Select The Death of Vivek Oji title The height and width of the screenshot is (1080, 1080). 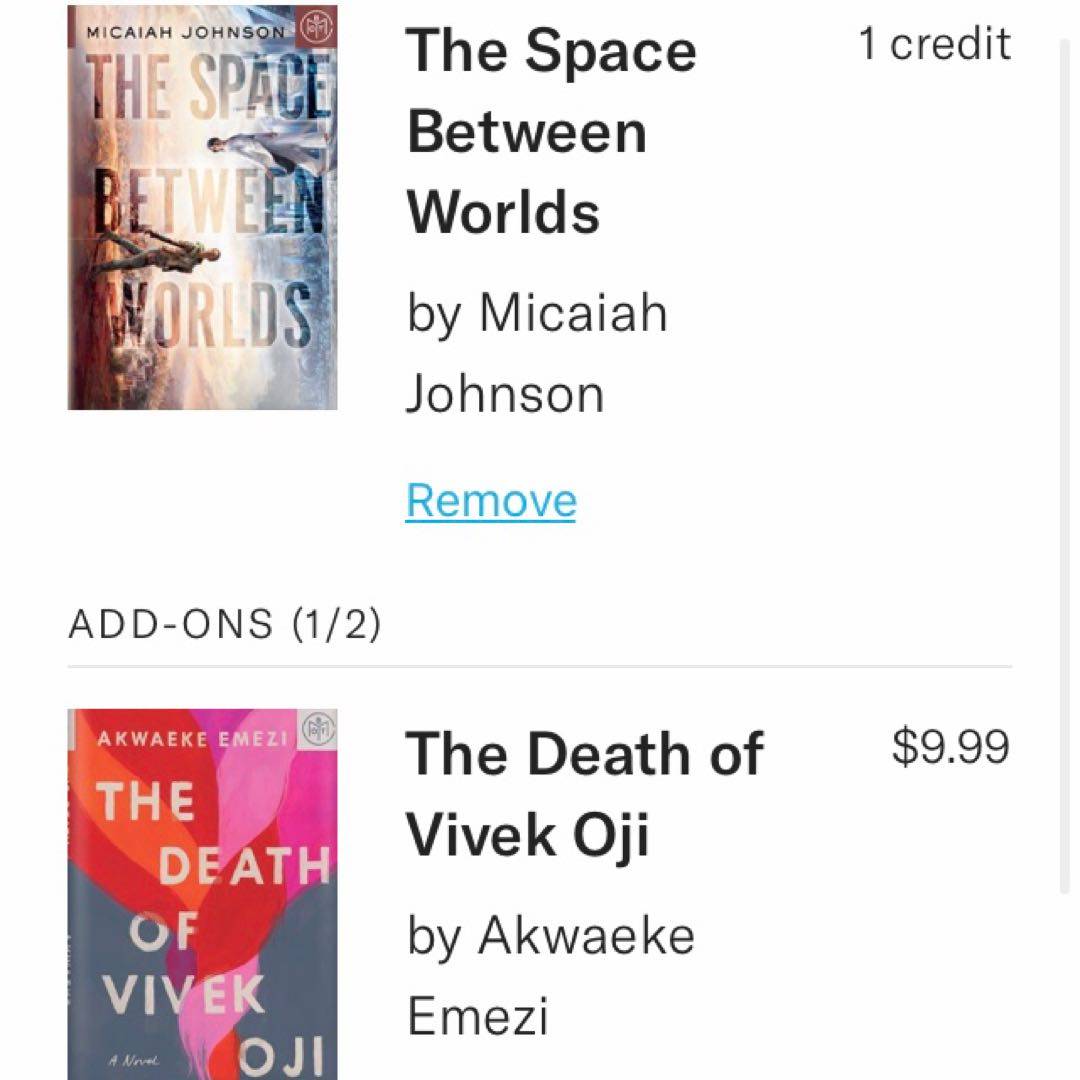583,793
